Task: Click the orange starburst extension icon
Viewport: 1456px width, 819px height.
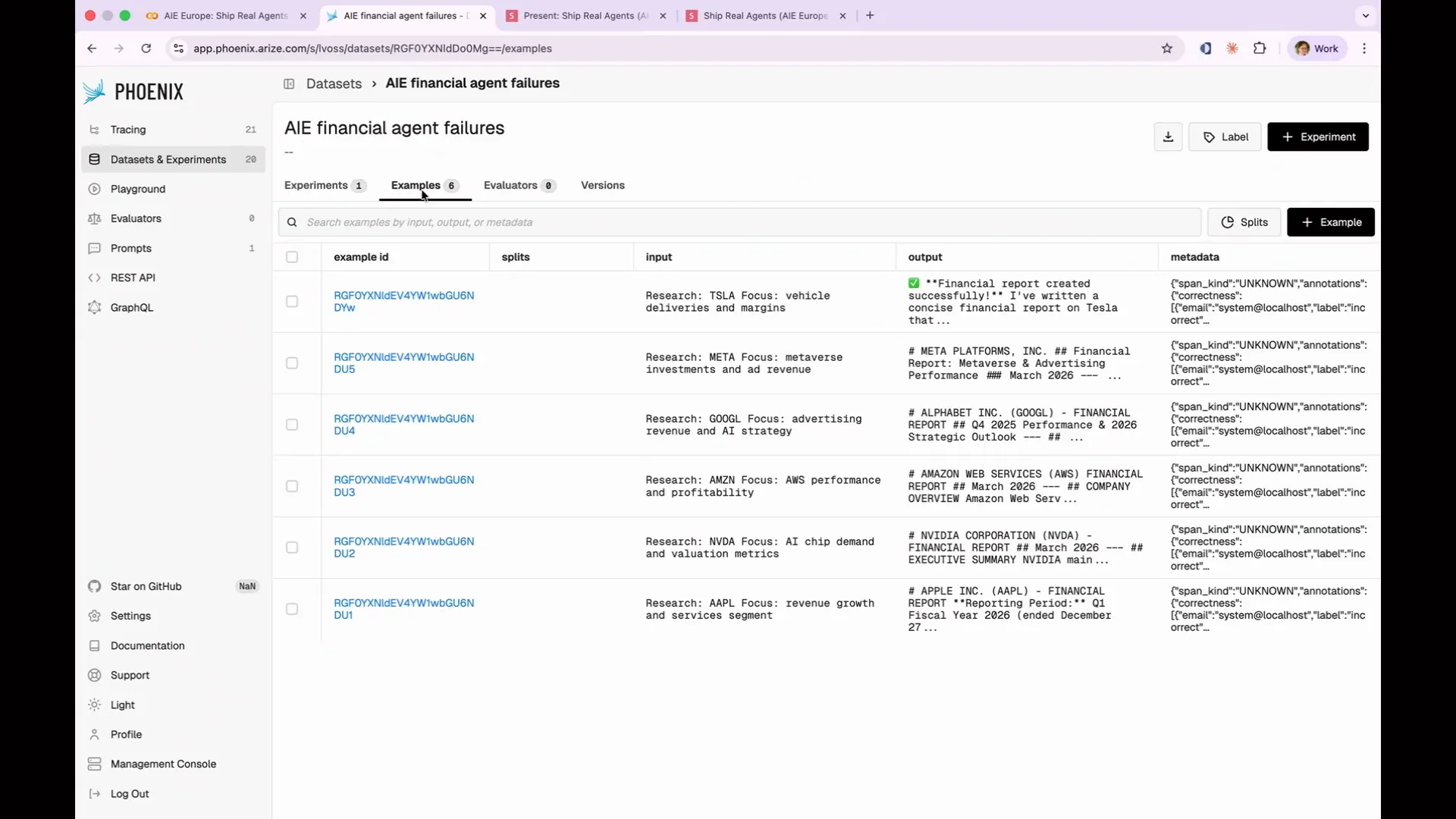Action: point(1232,49)
